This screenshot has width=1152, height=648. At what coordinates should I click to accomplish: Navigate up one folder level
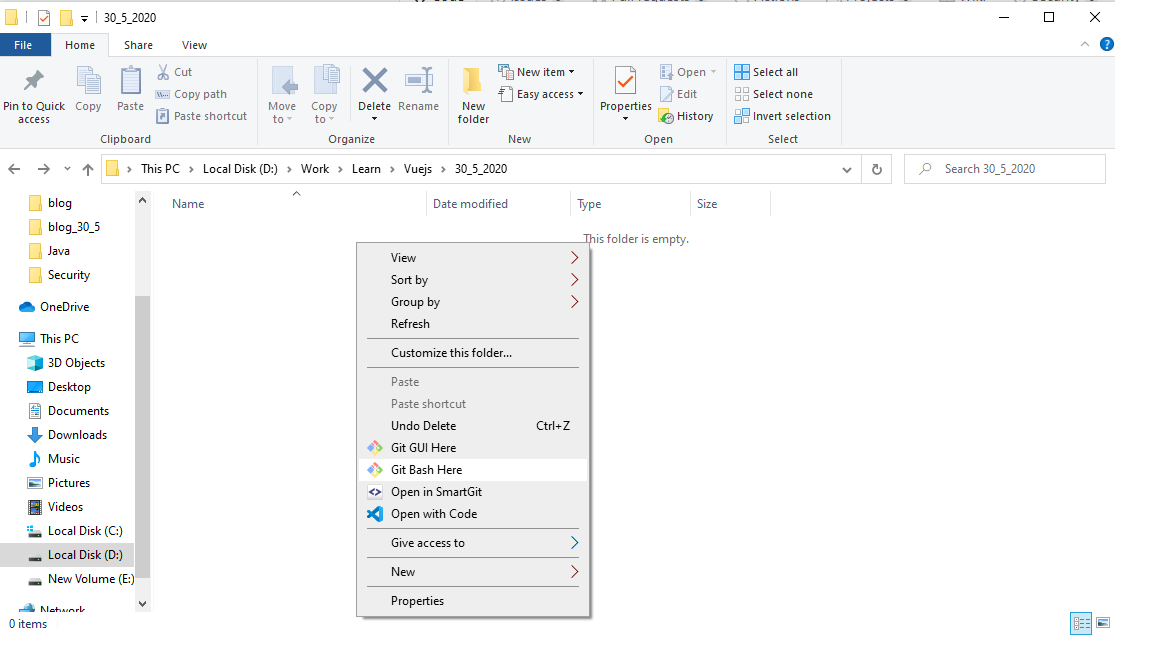click(88, 169)
